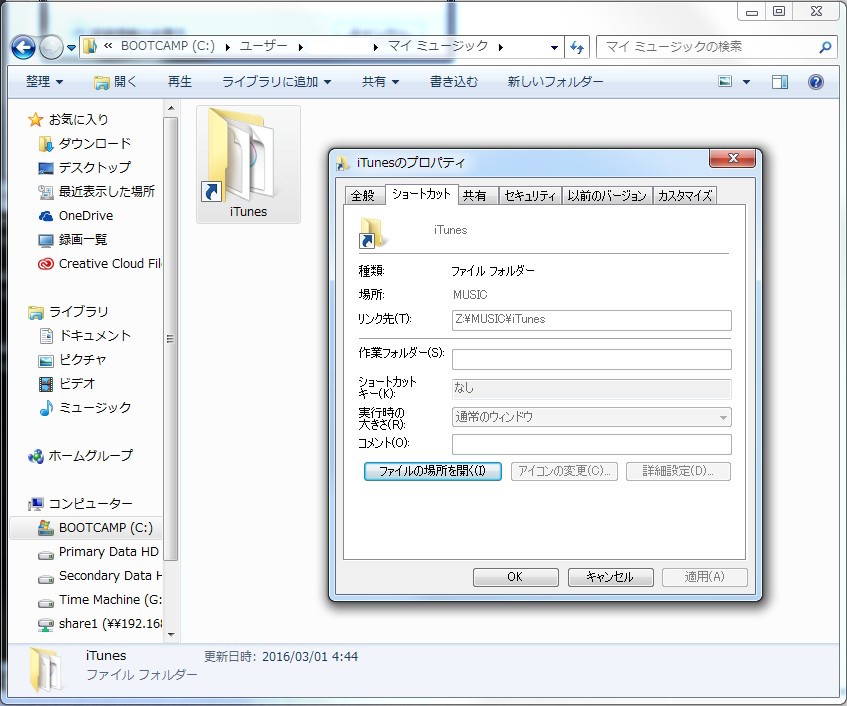The height and width of the screenshot is (706, 847).
Task: Close the iTunesのプロパティ dialog
Action: click(x=732, y=158)
